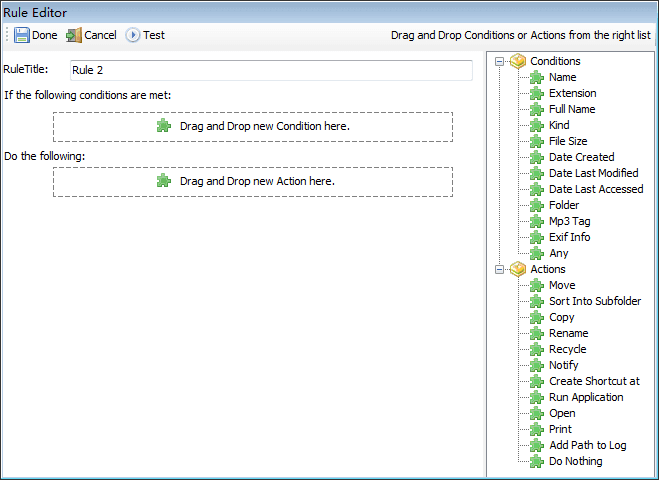Click the puzzle icon beside Recycle
The width and height of the screenshot is (659, 480).
click(x=537, y=349)
